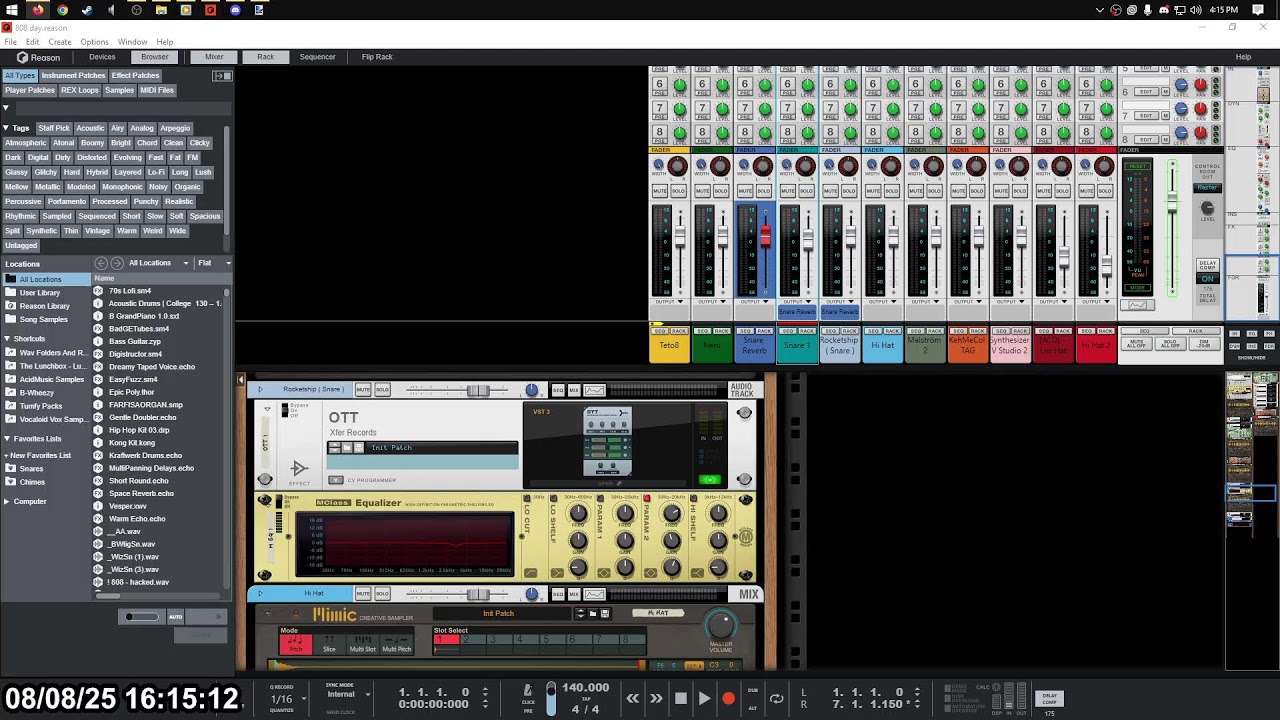Toggle the metronome click
1280x720 pixels.
pos(528,691)
